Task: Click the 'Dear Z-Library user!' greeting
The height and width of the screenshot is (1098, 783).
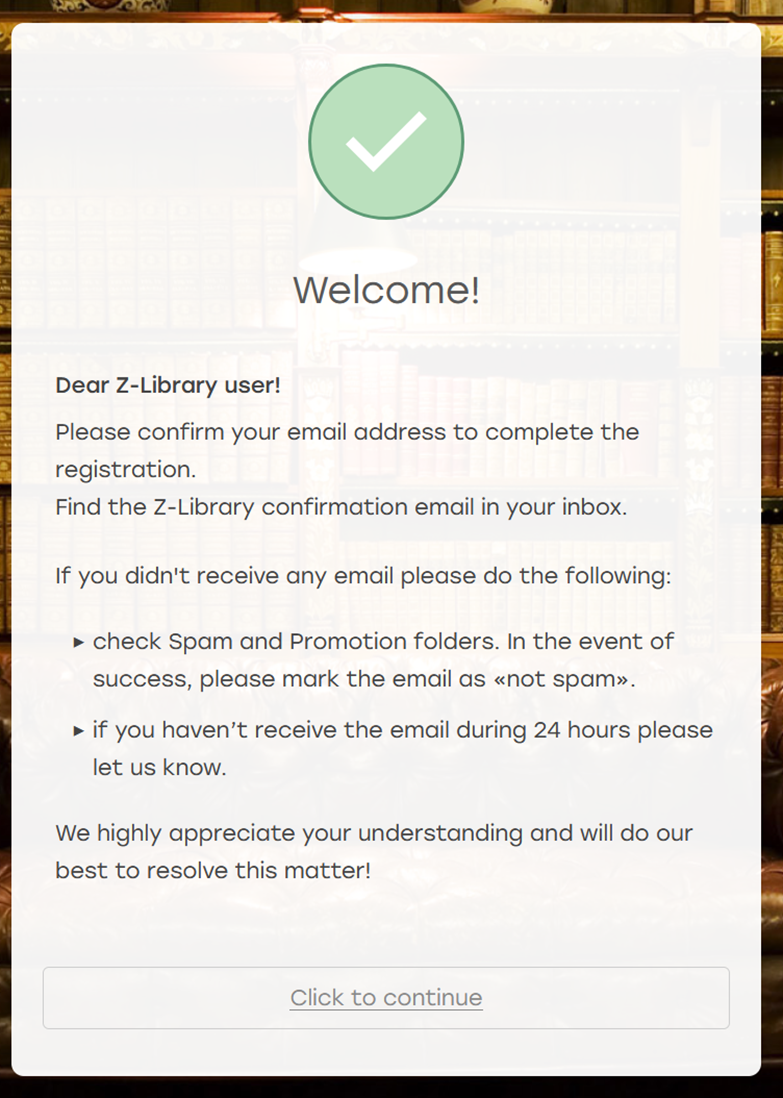Action: click(168, 385)
